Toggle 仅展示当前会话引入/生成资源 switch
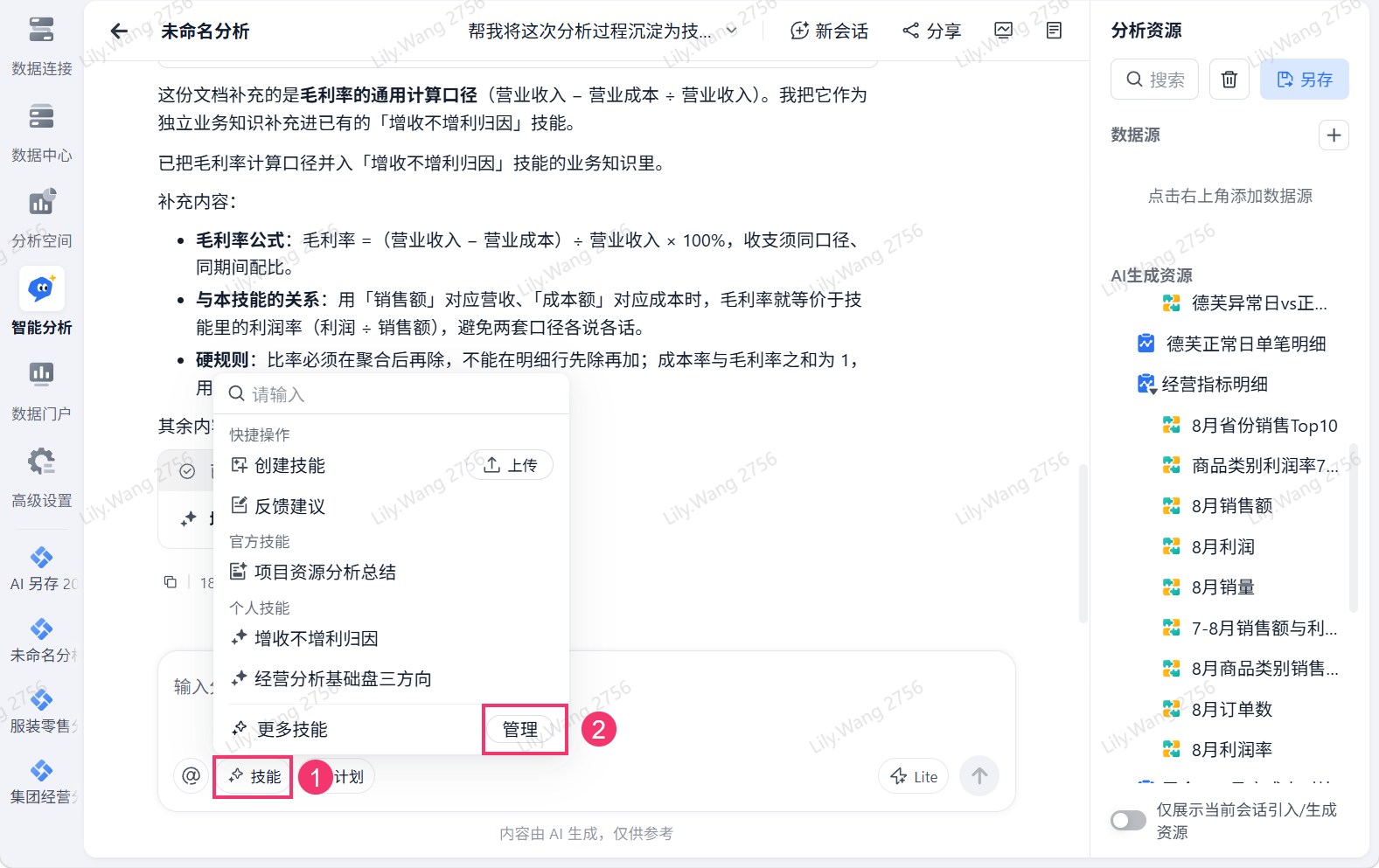The height and width of the screenshot is (868, 1379). coord(1128,820)
